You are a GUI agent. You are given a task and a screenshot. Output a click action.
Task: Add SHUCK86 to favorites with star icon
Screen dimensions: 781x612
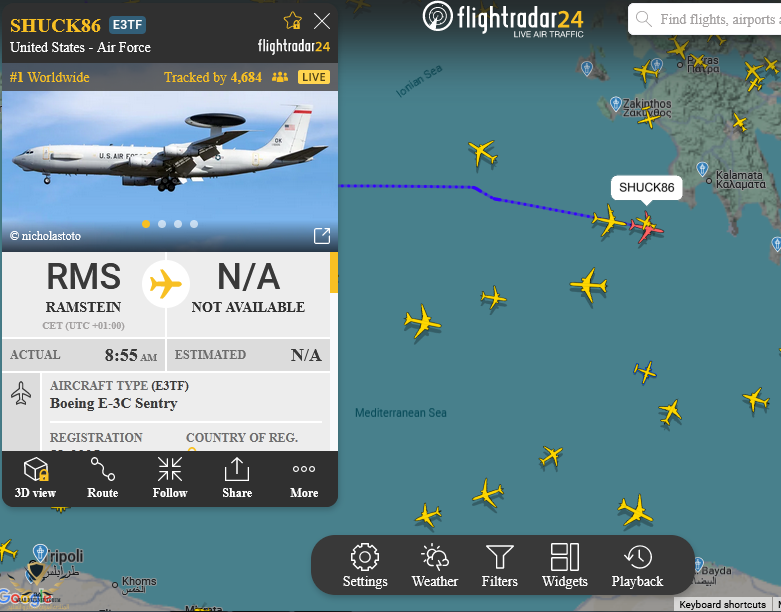click(x=293, y=21)
